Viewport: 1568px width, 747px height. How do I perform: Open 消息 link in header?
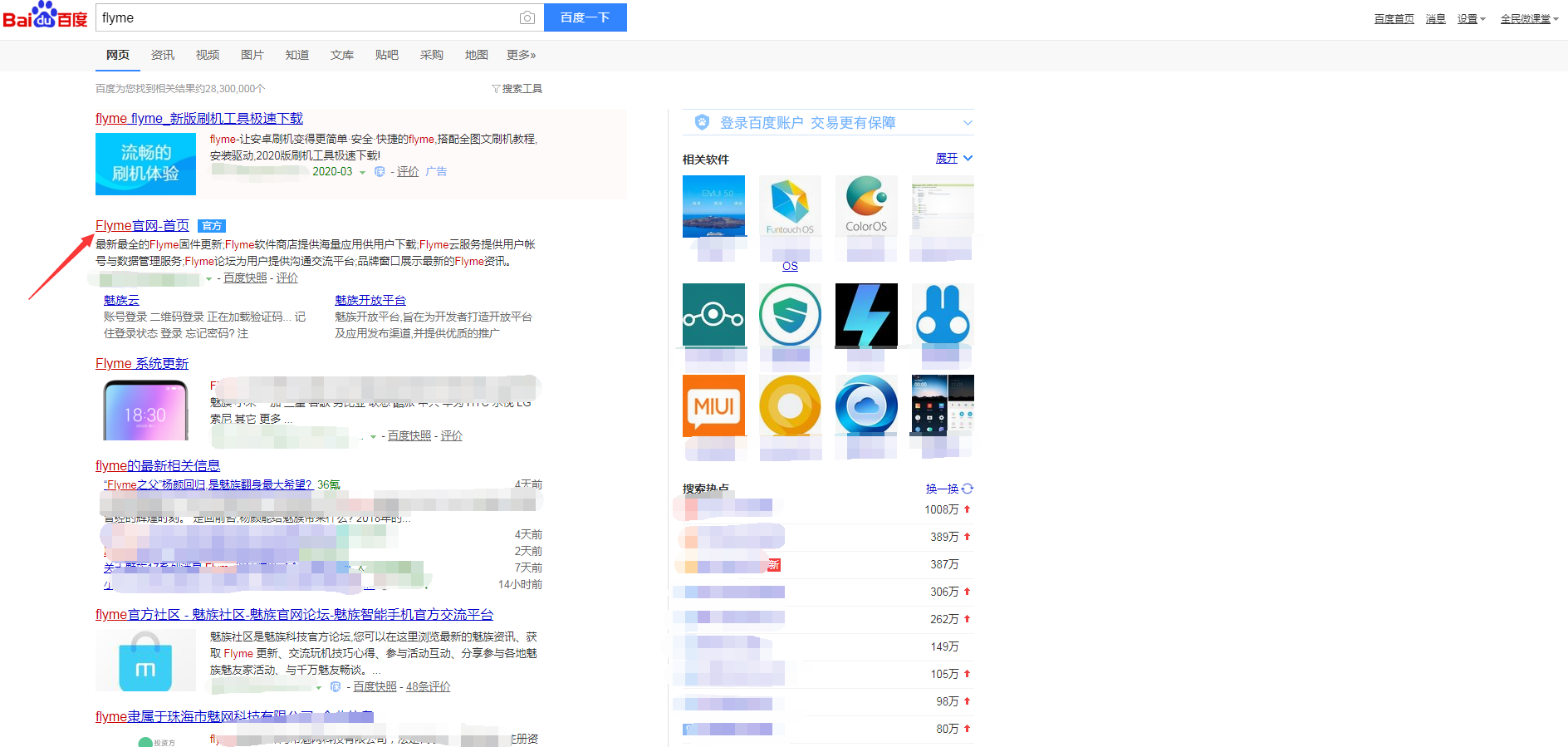click(x=1436, y=19)
